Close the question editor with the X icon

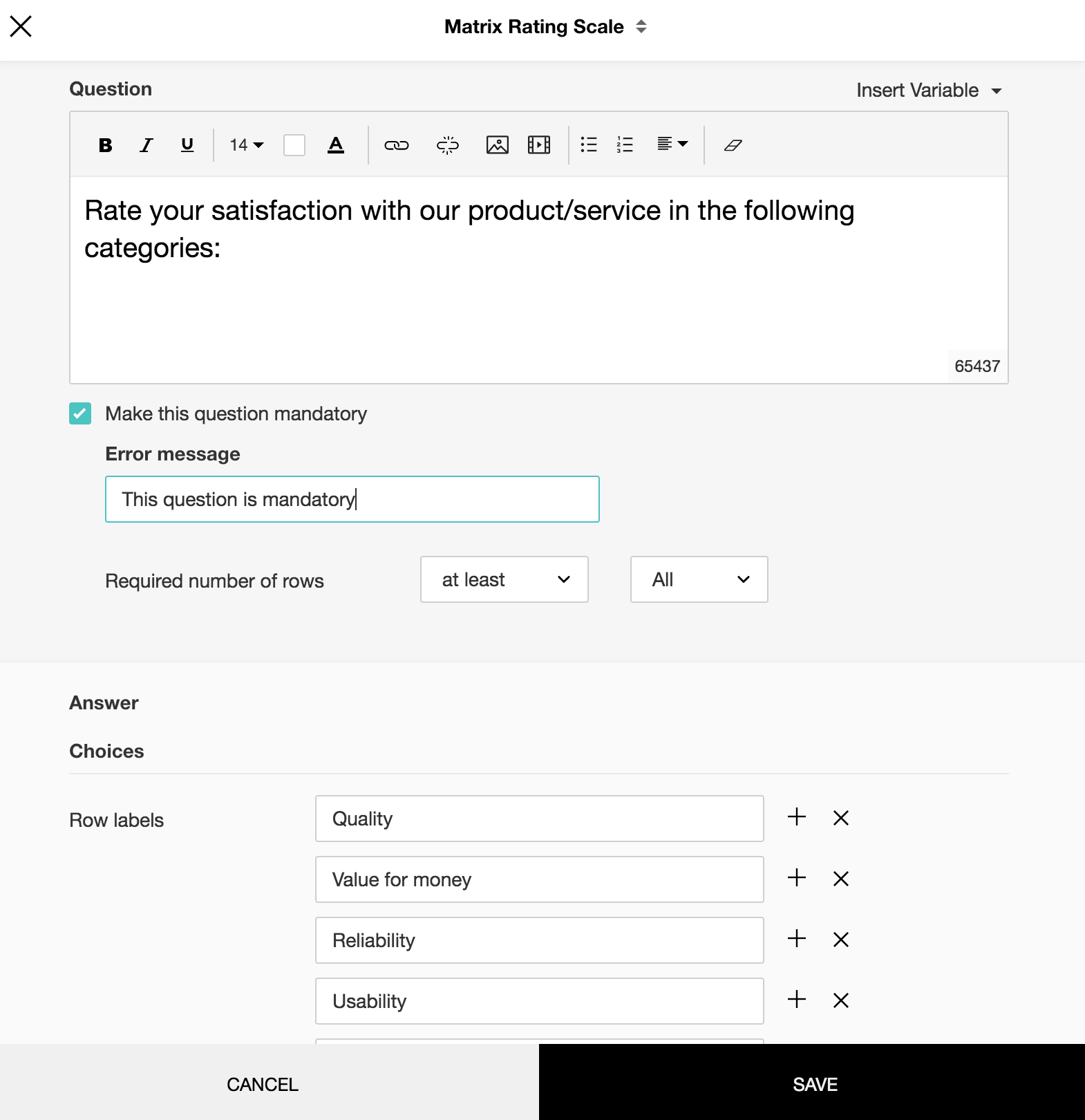pyautogui.click(x=21, y=26)
